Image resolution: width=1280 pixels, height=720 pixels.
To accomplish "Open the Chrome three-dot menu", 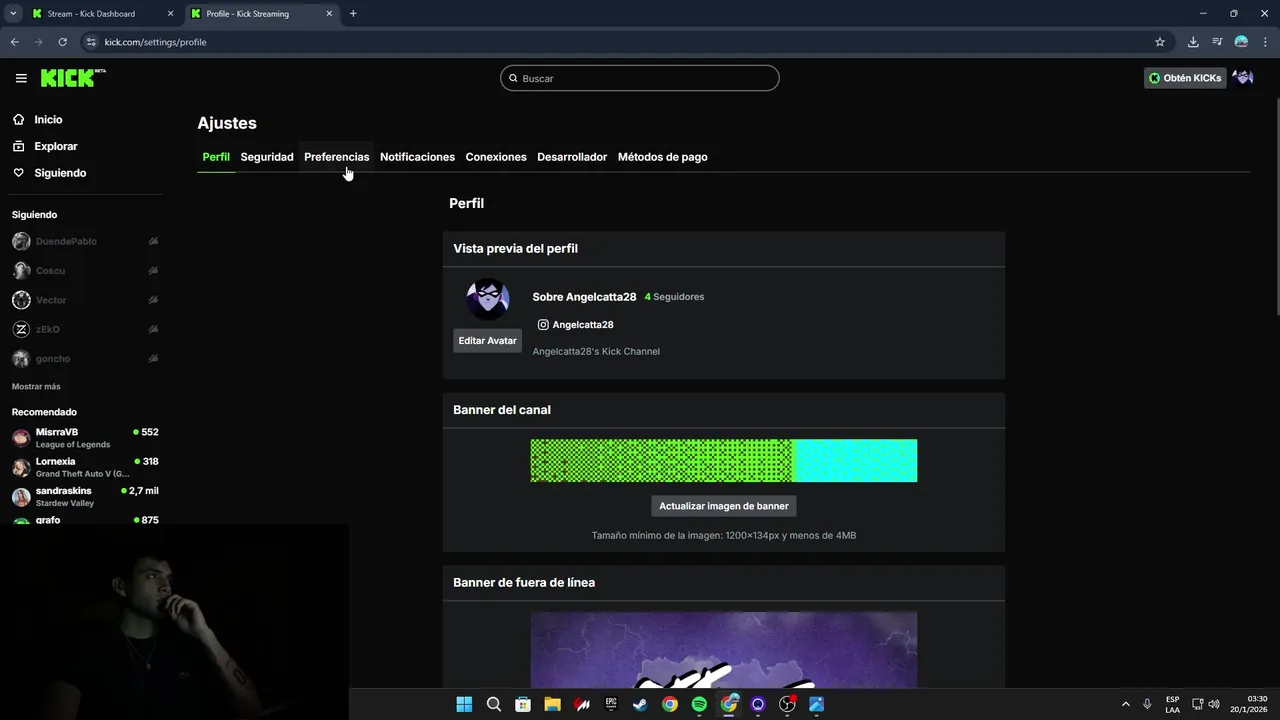I will [x=1264, y=42].
